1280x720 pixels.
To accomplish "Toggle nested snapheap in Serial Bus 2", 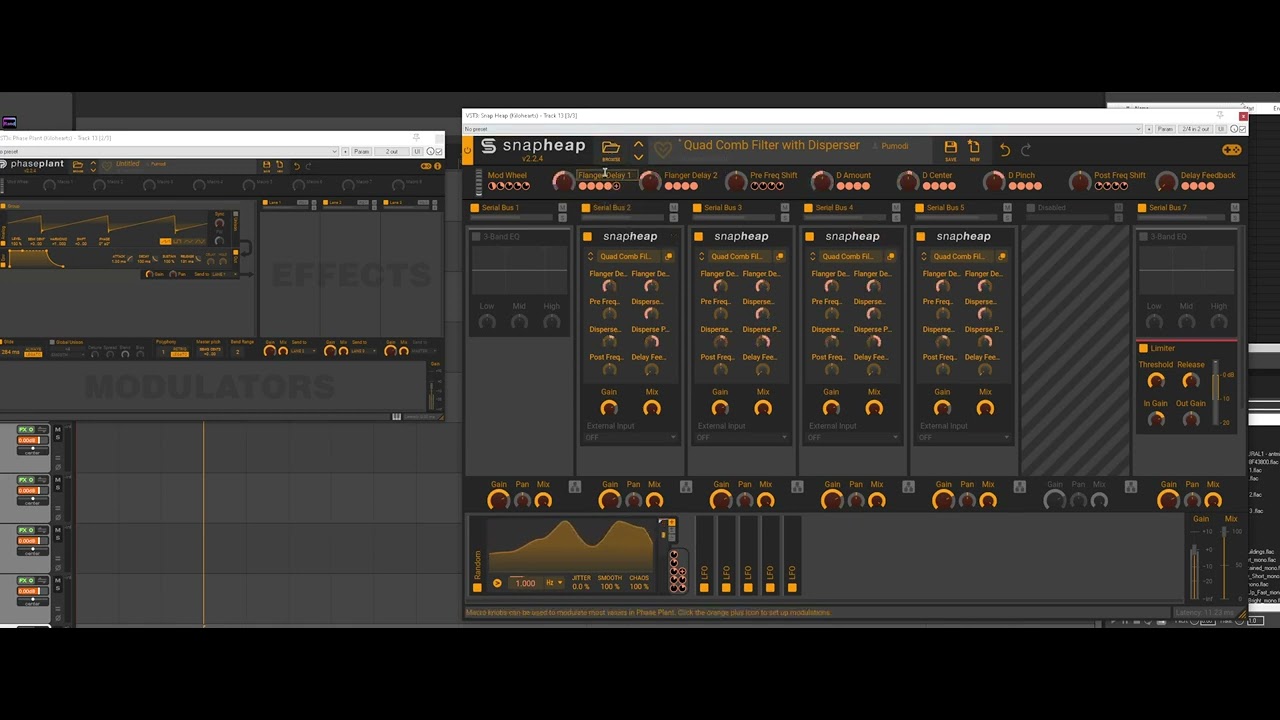I will point(587,237).
